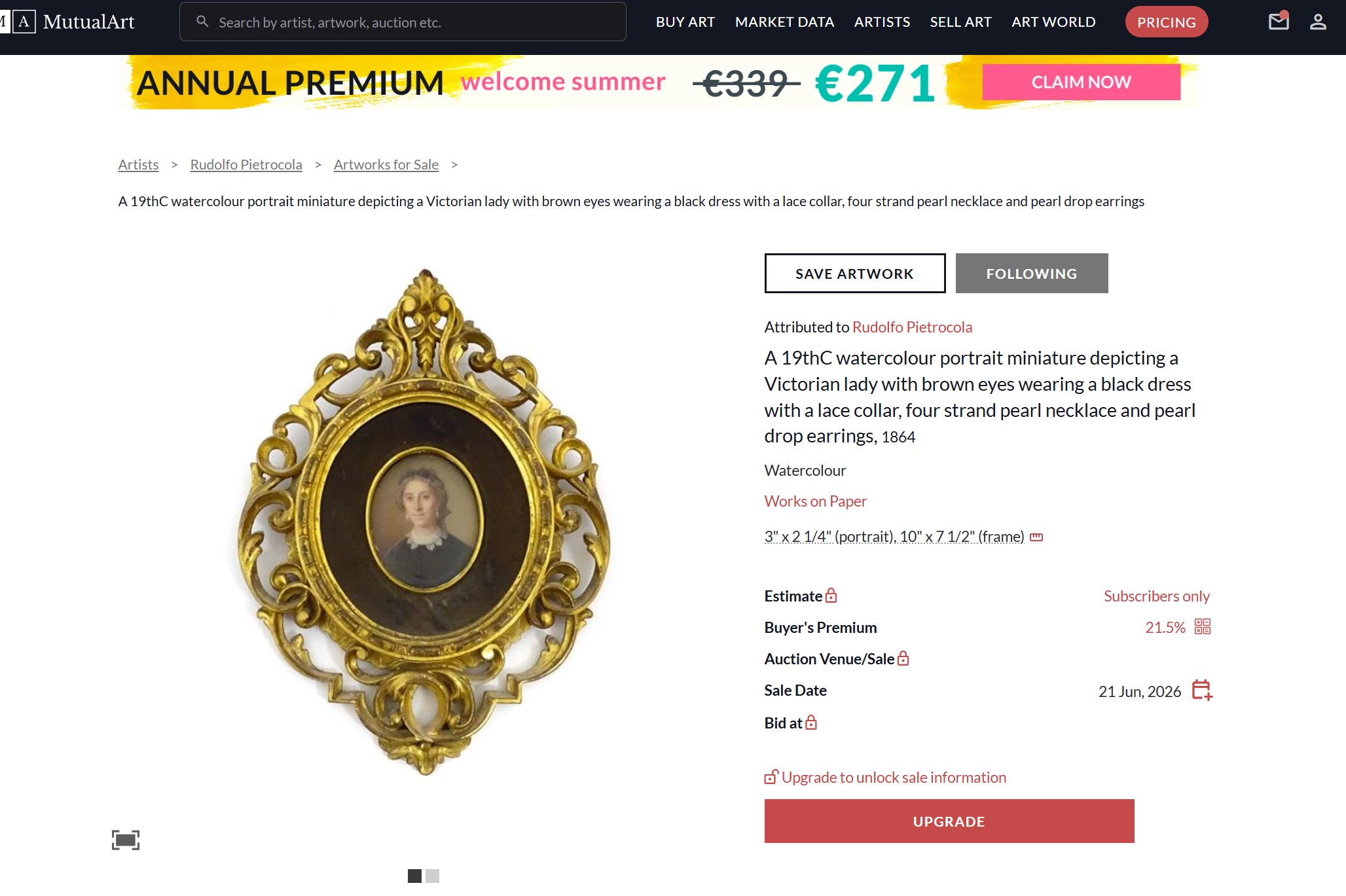Click the fullscreen image view icon
The width and height of the screenshot is (1346, 896).
(126, 840)
